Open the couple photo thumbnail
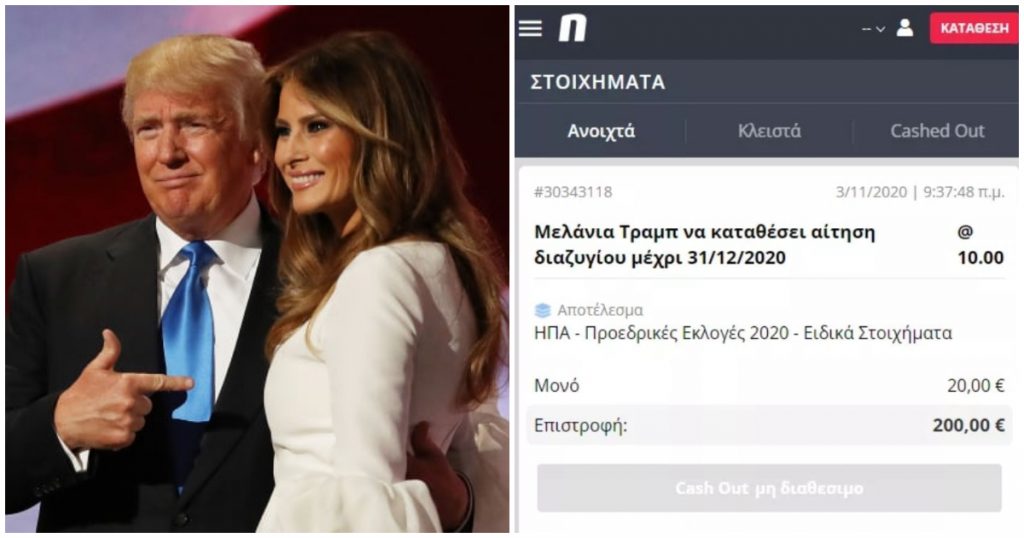The image size is (1024, 538). point(257,269)
